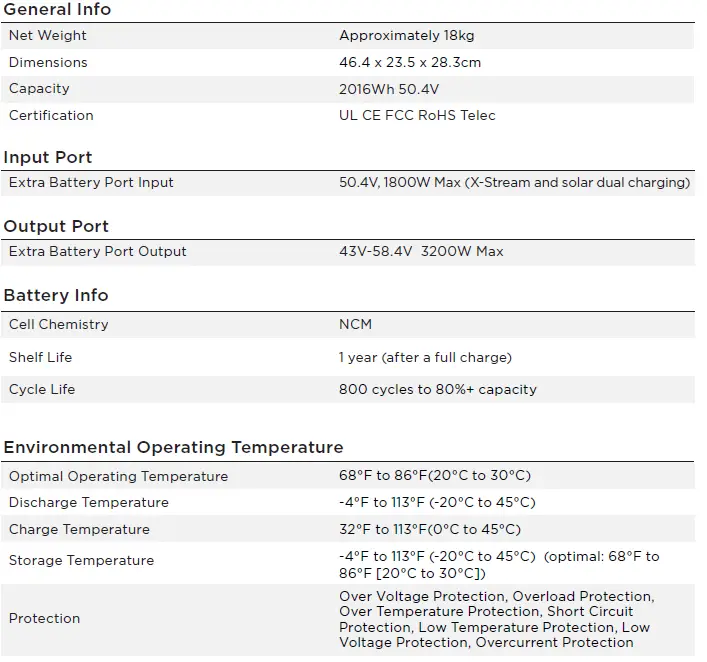Select the Extra Battery Port Input label
The image size is (707, 662).
coord(91,182)
